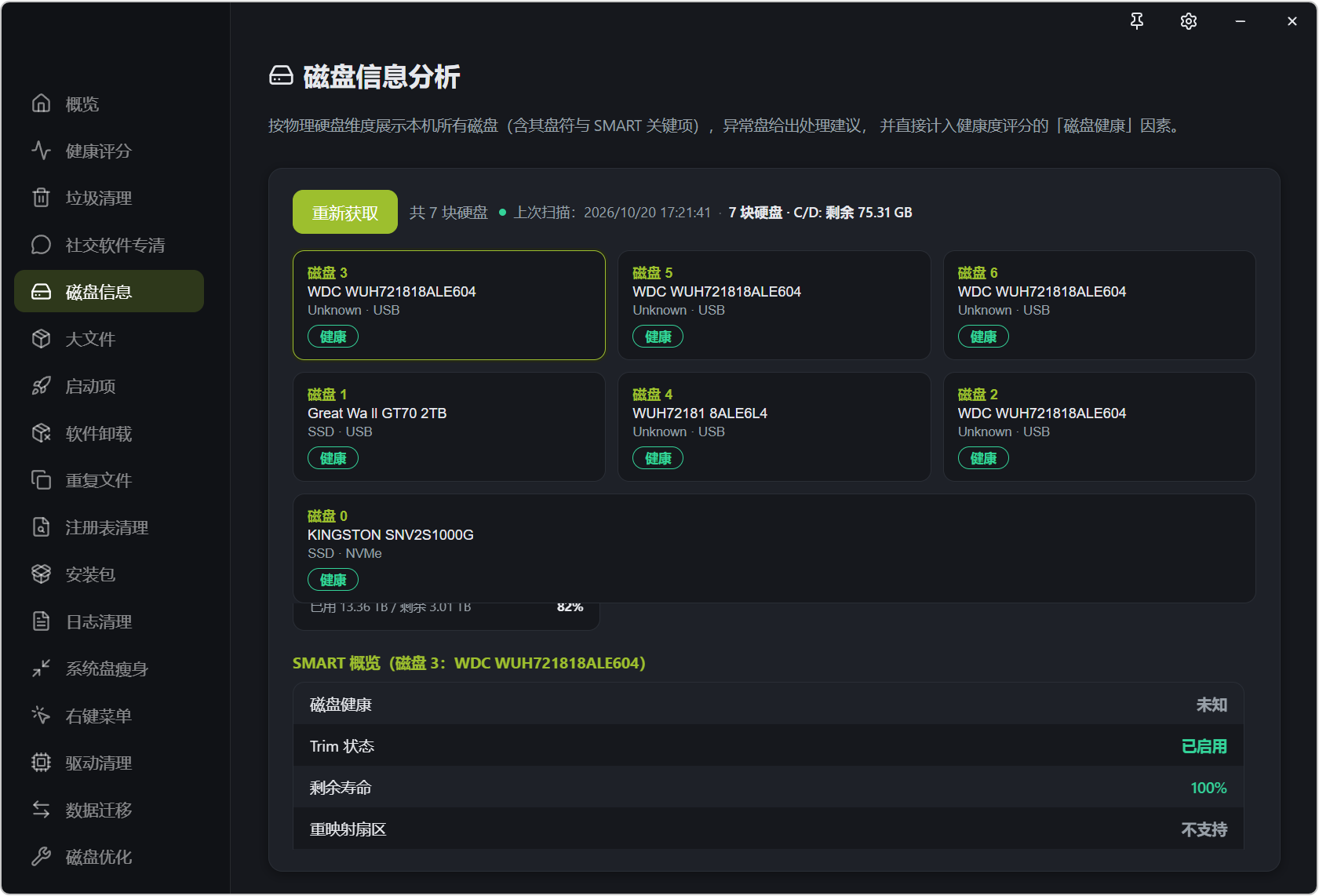Viewport: 1319px width, 896px height.
Task: Click the trash can icon for junk cleanup
Action: pos(41,197)
